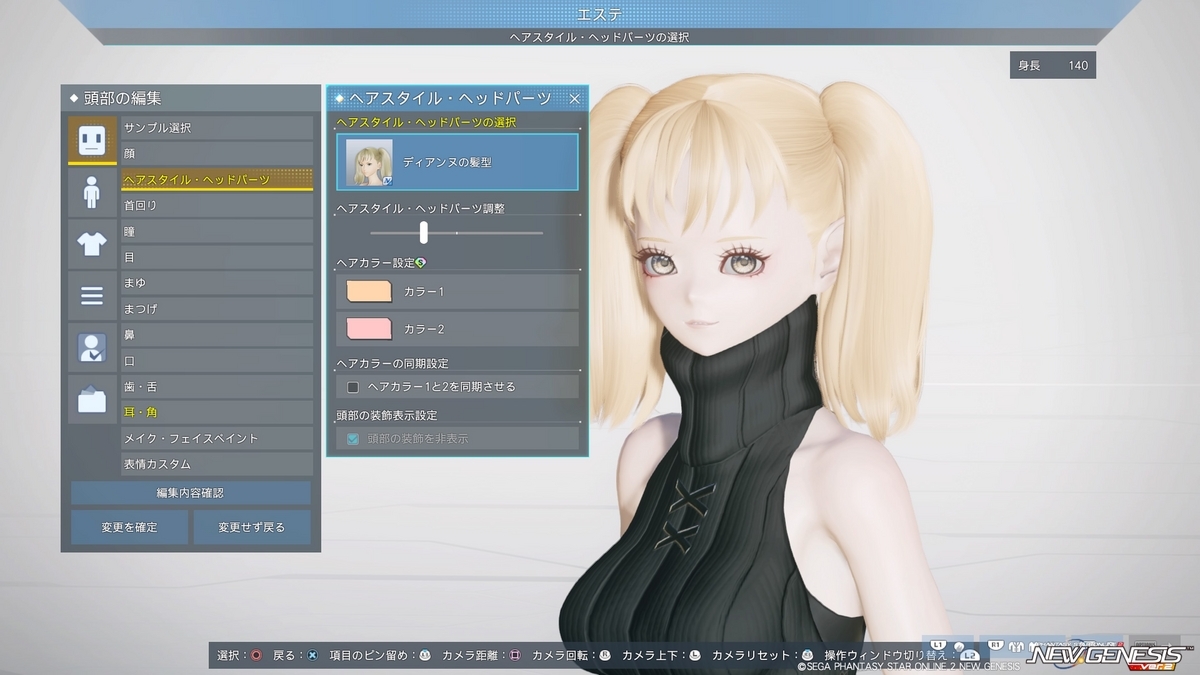Select 首回り menu entry

tap(217, 205)
